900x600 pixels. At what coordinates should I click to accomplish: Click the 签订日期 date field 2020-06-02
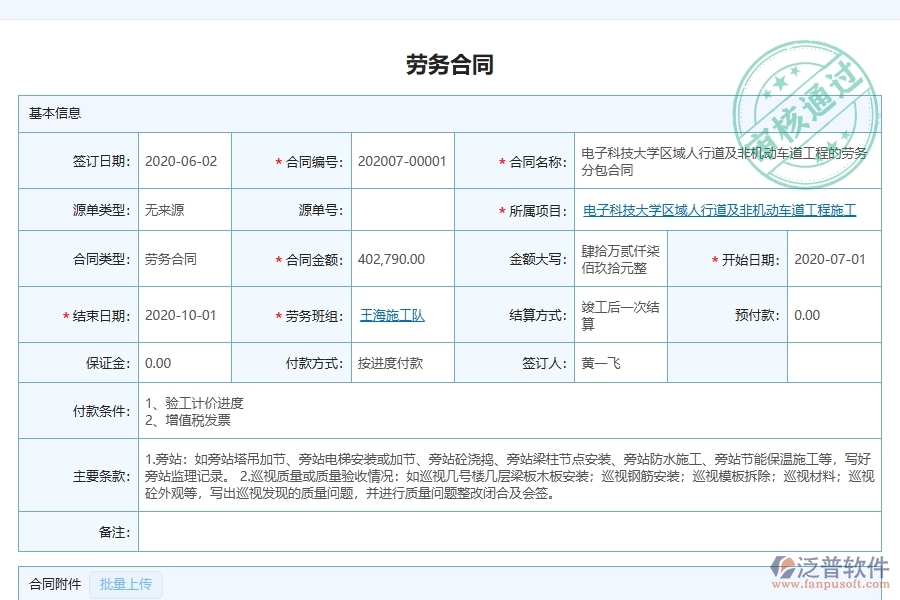tap(183, 160)
